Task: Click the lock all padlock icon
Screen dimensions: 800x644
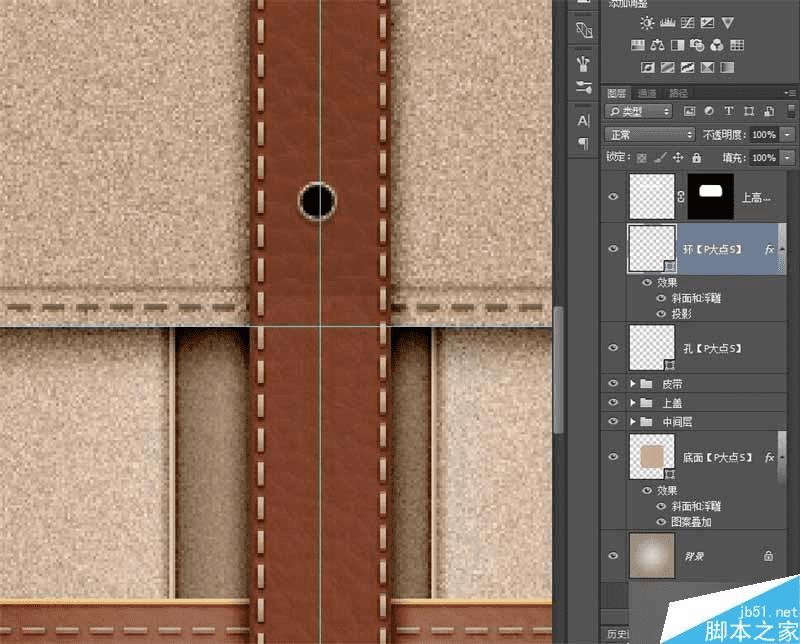Action: [x=697, y=158]
